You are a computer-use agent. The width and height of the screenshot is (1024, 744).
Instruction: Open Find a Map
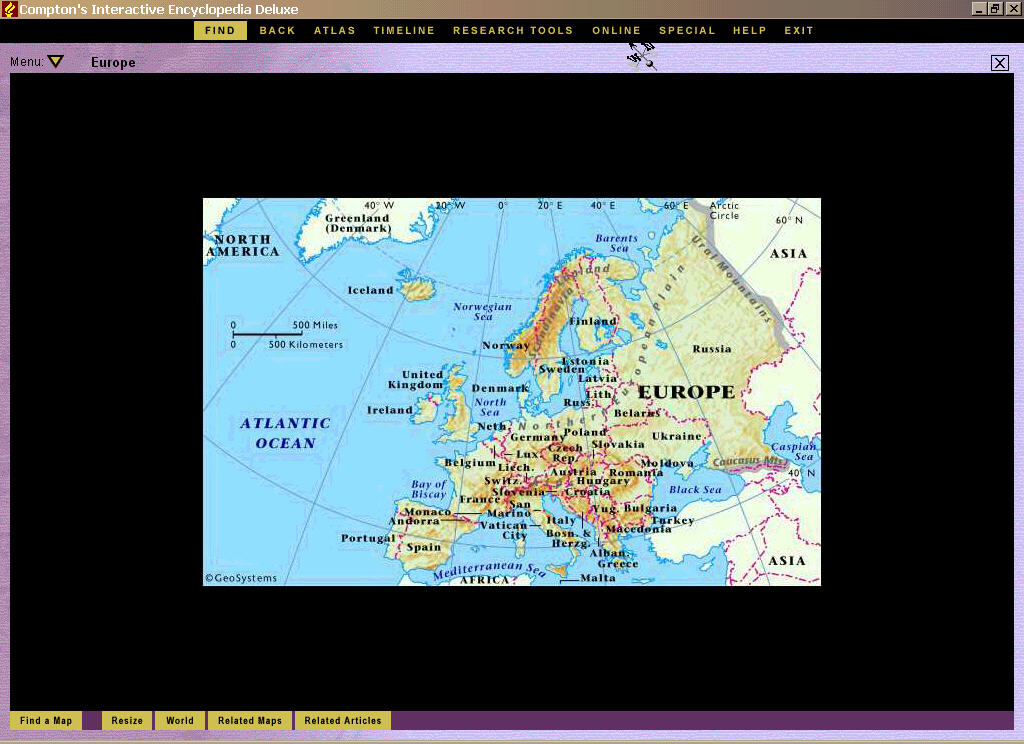[x=46, y=720]
